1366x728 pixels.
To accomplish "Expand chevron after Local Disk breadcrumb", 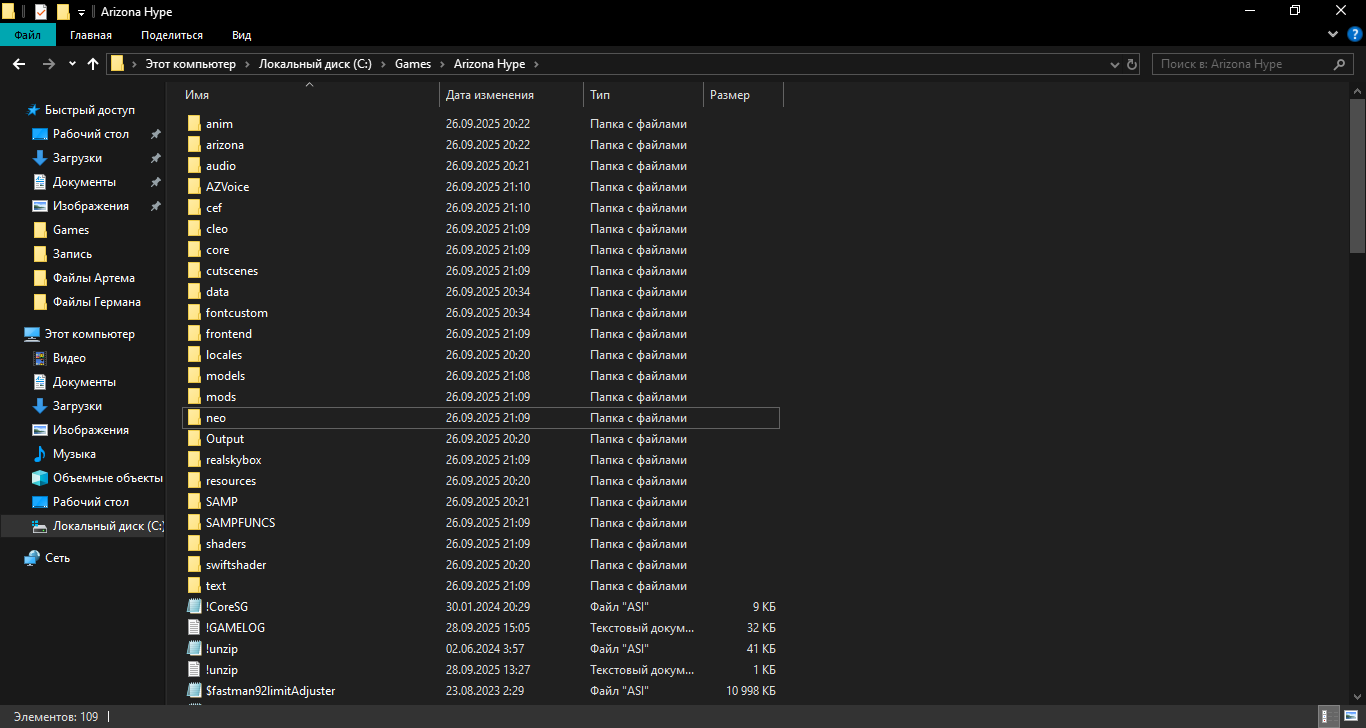I will click(x=383, y=64).
